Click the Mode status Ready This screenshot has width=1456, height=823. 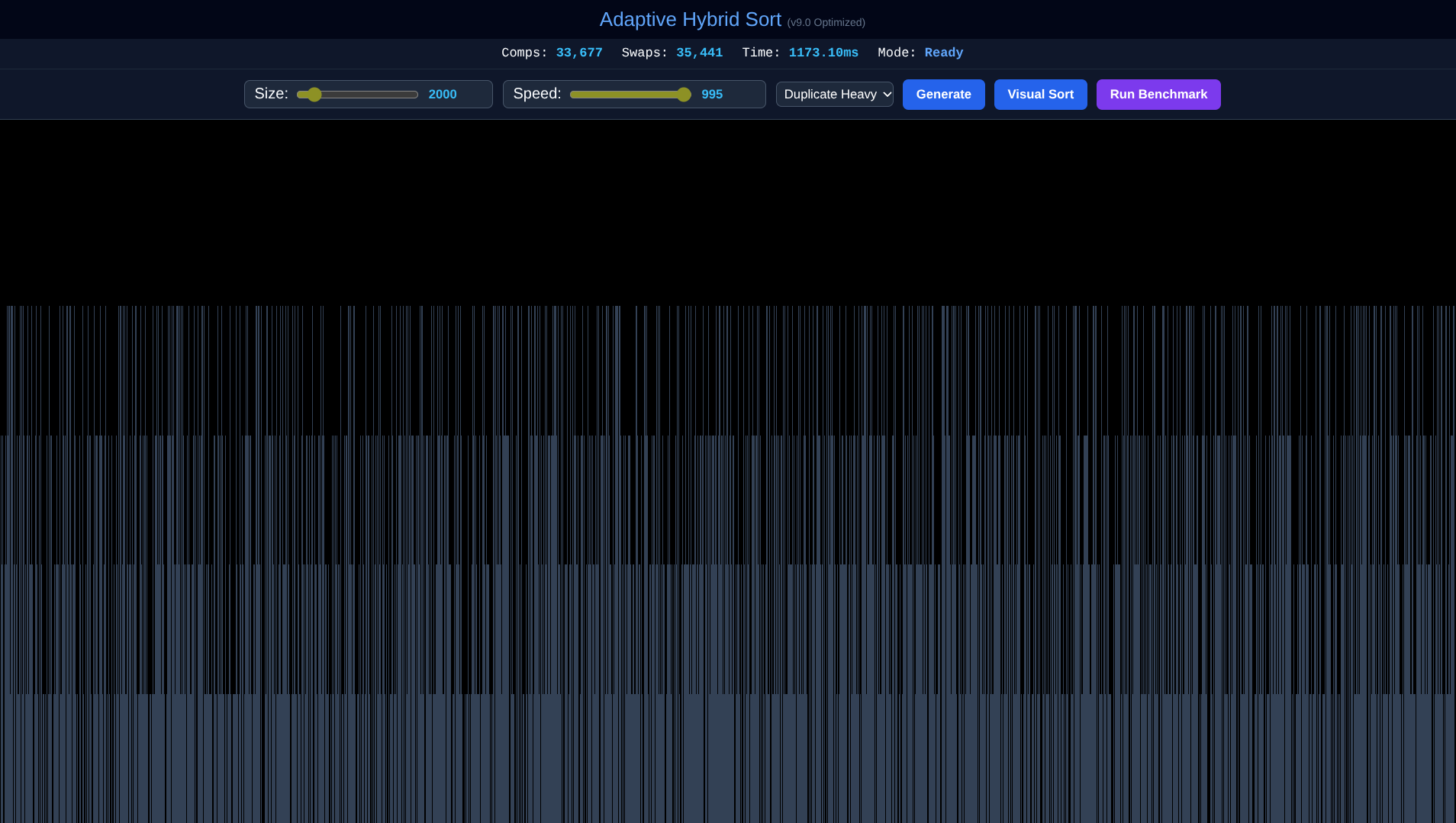pos(944,53)
